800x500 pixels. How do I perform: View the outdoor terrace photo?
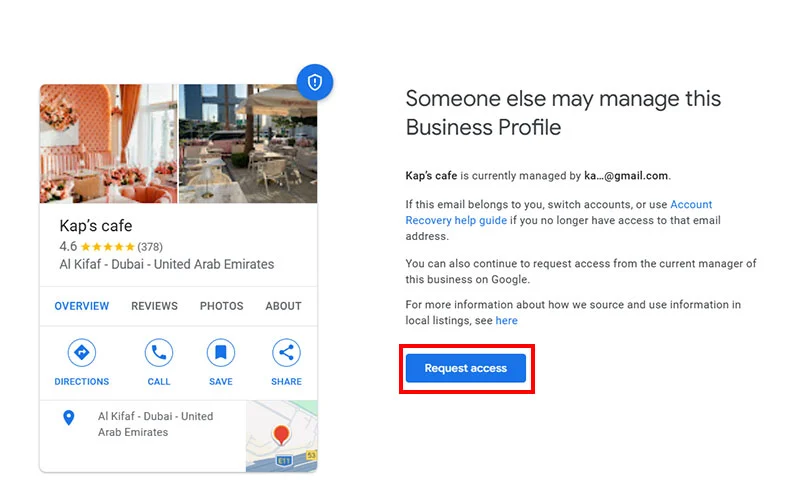247,143
